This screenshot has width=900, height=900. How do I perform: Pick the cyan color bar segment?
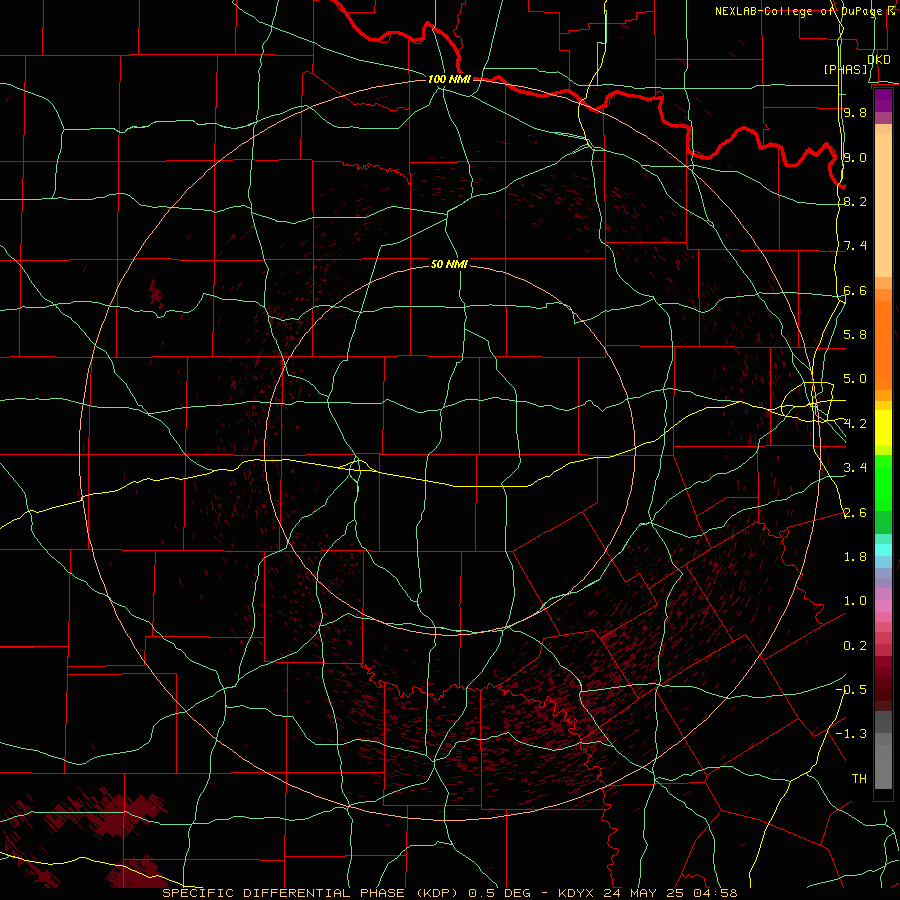pyautogui.click(x=883, y=550)
